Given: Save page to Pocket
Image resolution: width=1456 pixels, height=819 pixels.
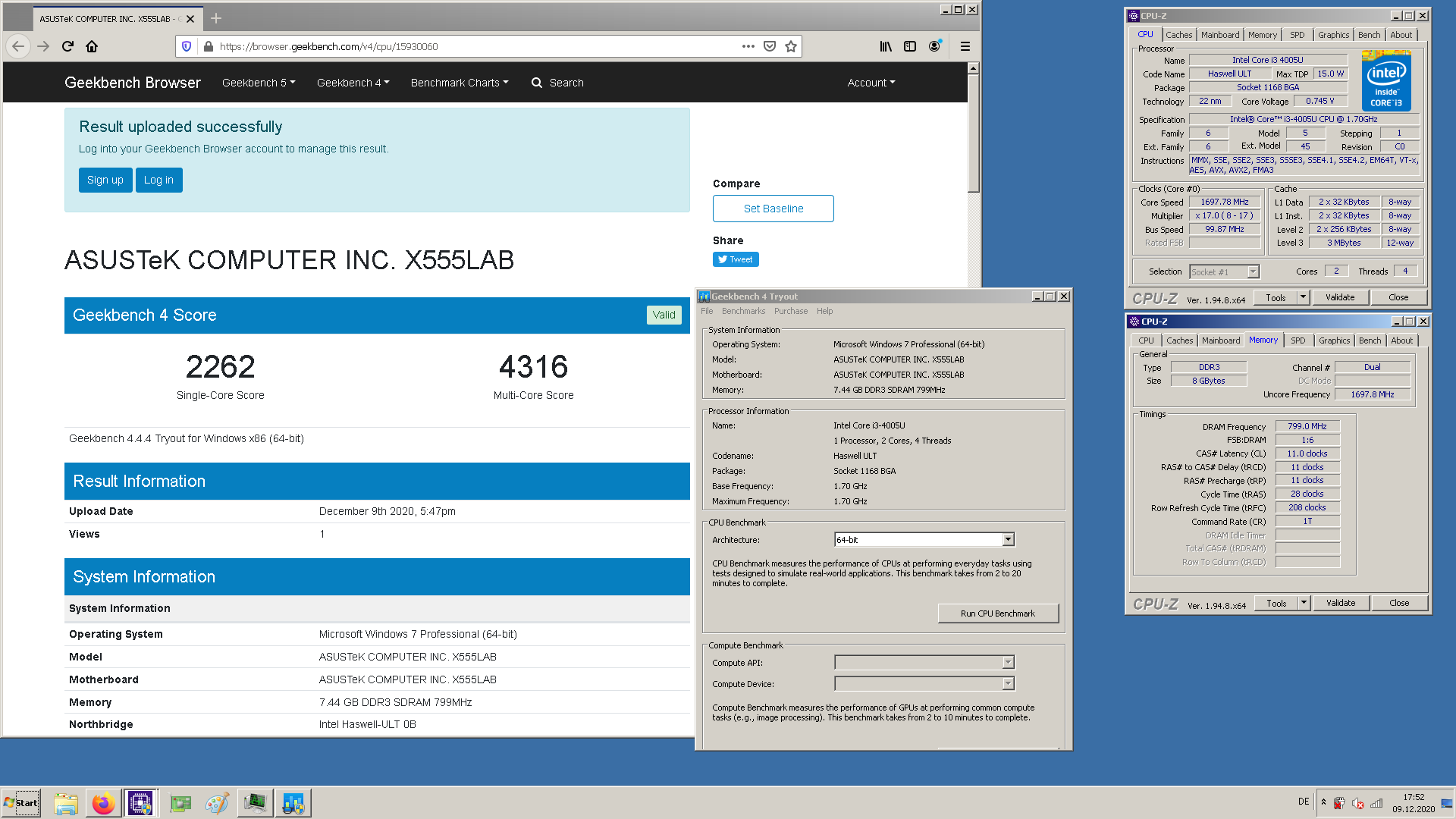Looking at the screenshot, I should [x=770, y=46].
